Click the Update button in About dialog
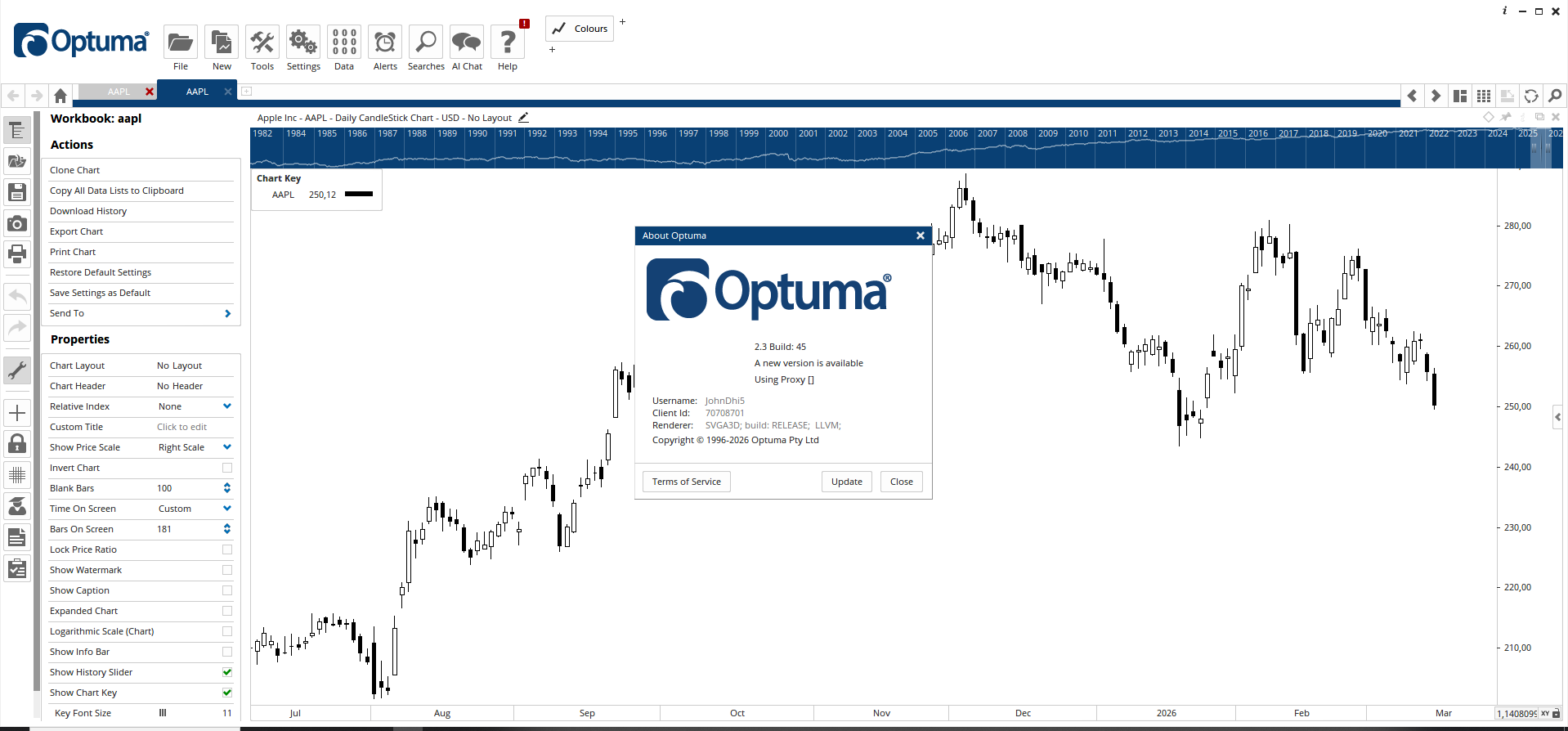Screen dimensions: 1568x731 tap(846, 482)
